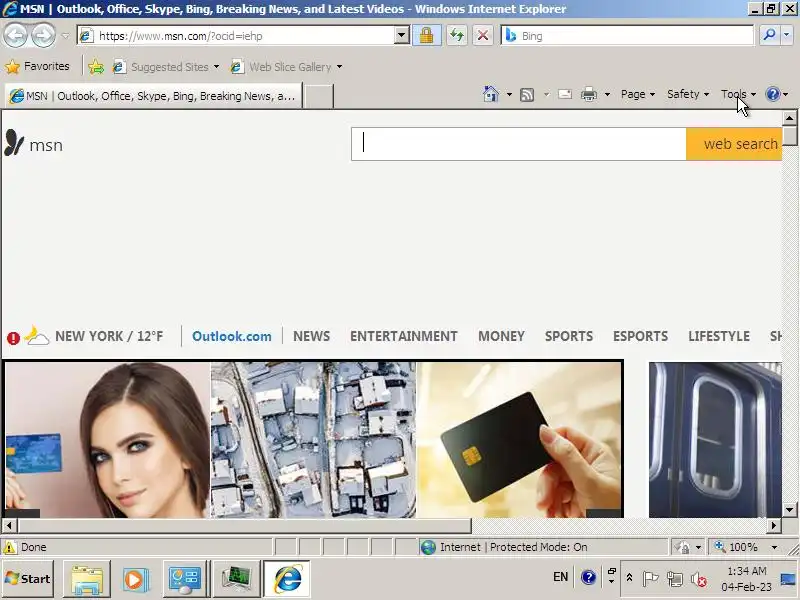Open the recent pages dropdown arrow
This screenshot has width=800, height=600.
pyautogui.click(x=65, y=36)
